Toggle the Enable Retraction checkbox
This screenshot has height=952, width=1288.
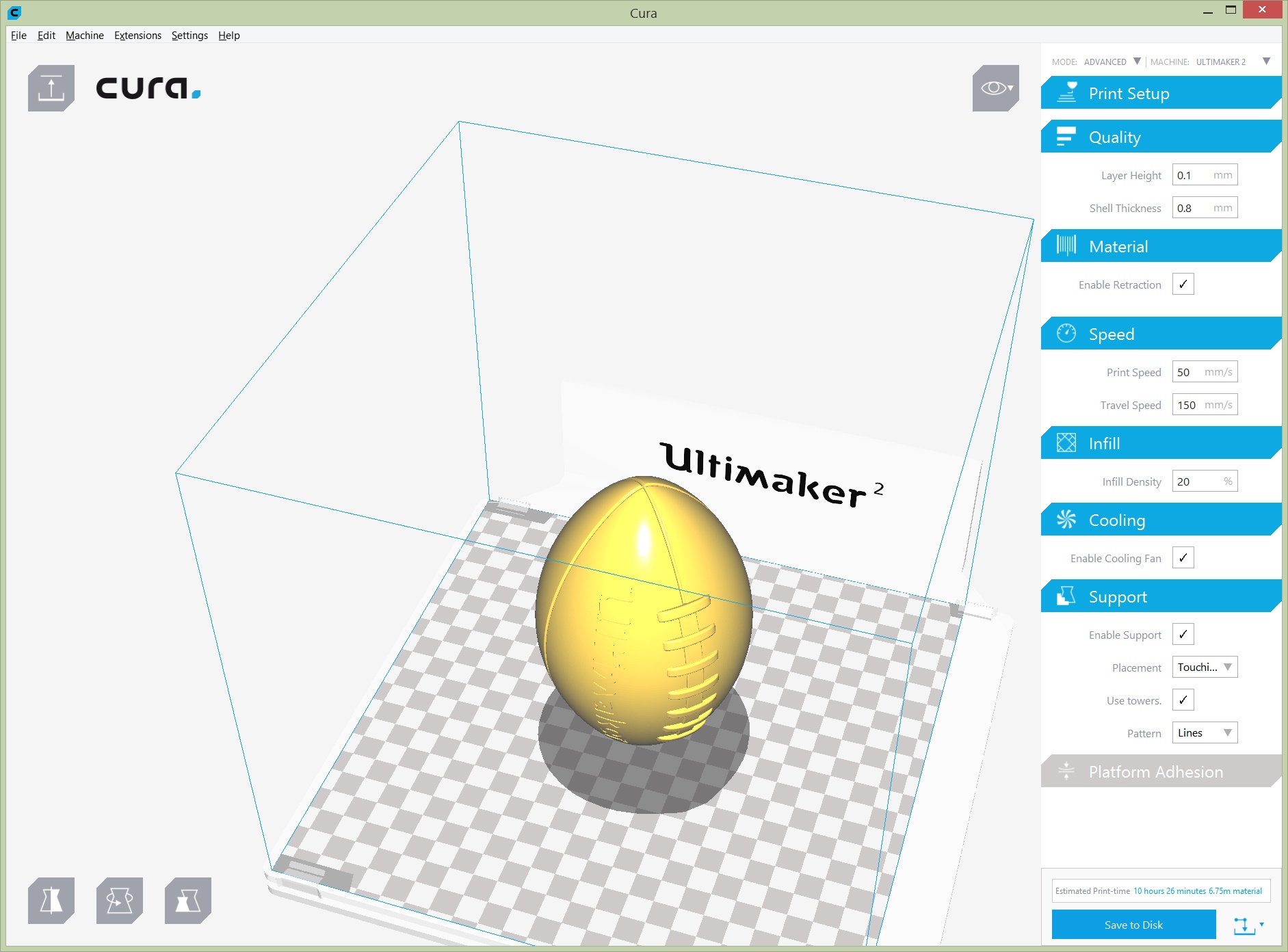(1183, 284)
